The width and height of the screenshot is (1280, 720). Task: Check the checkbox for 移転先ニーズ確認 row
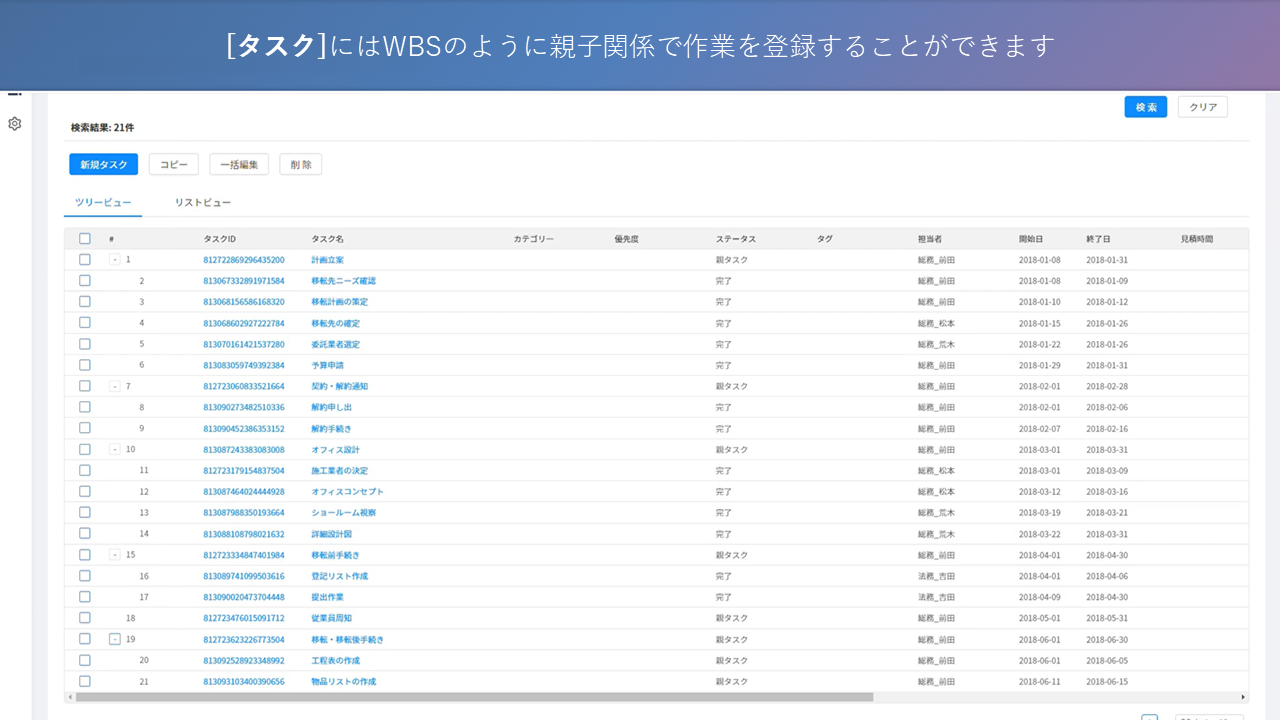point(85,281)
